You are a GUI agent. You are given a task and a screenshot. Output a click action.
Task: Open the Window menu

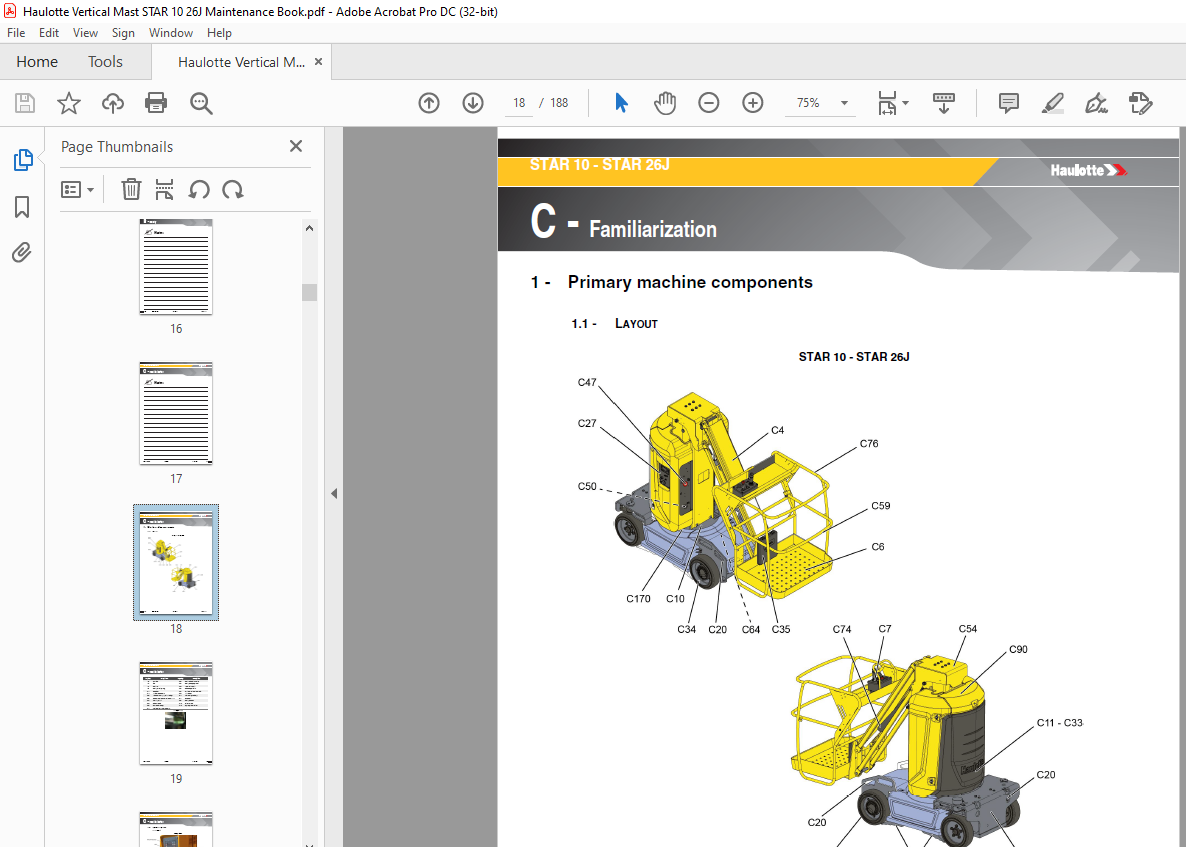[171, 33]
